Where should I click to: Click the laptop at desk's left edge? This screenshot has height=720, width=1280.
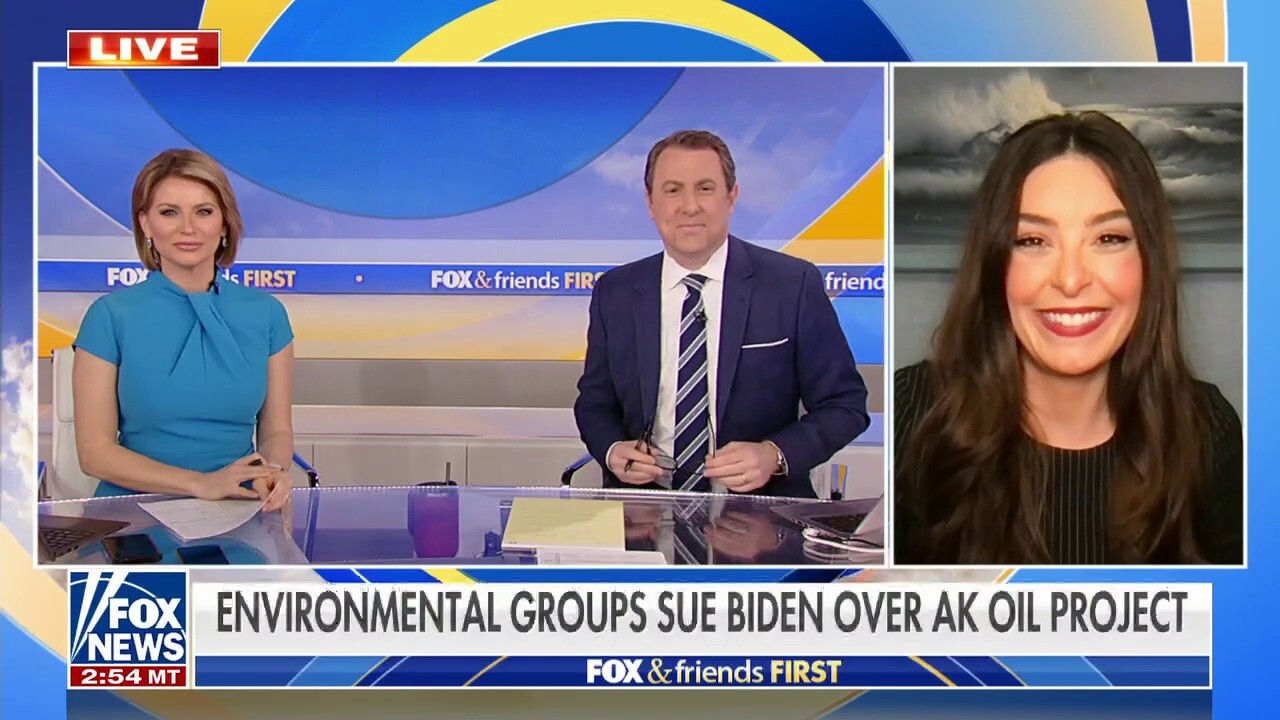[x=75, y=535]
